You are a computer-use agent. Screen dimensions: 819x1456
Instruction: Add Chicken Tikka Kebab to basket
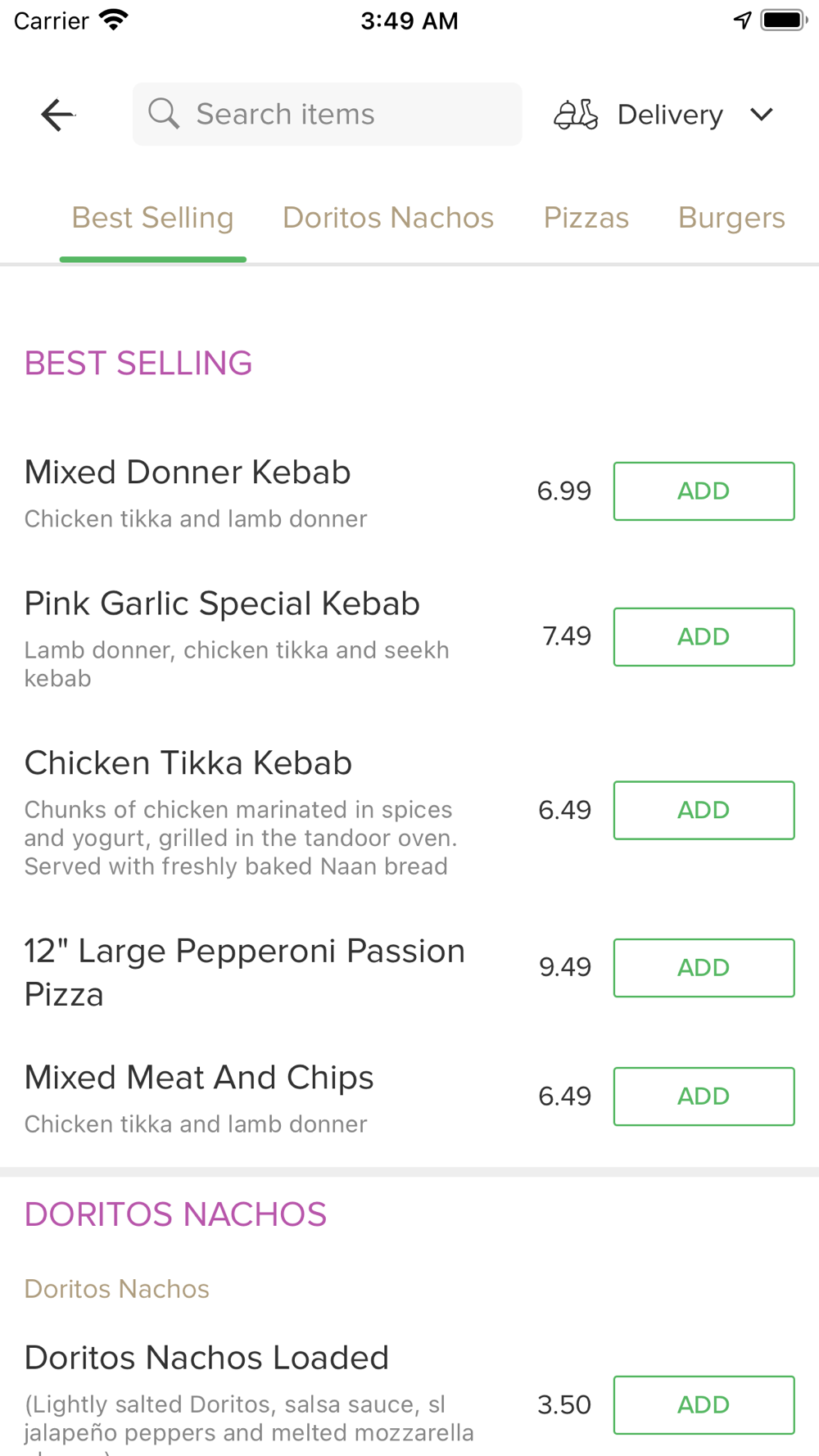click(x=704, y=811)
